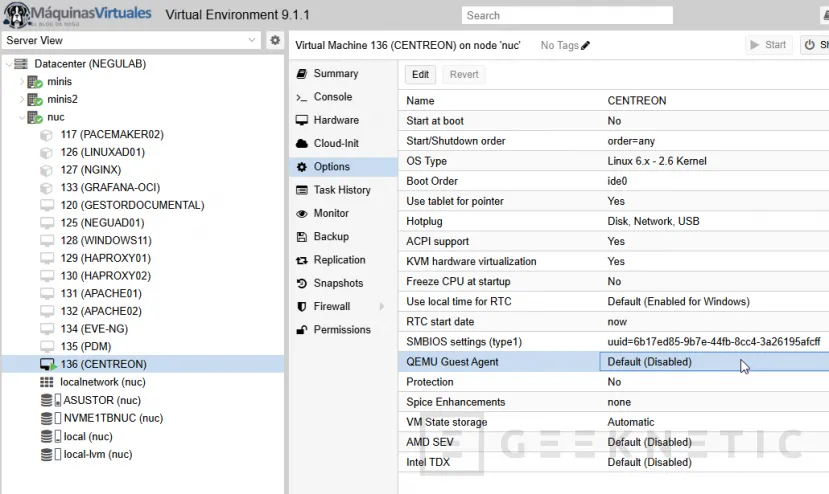Click the container icon for 117 (PACEMAKER02)
829x494 pixels.
pos(47,135)
